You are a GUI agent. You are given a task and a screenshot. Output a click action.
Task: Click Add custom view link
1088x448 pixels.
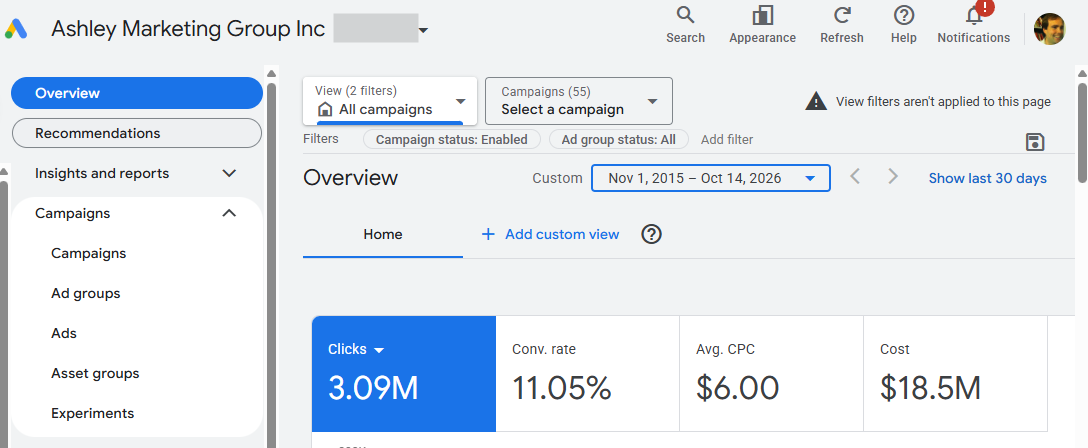point(561,234)
